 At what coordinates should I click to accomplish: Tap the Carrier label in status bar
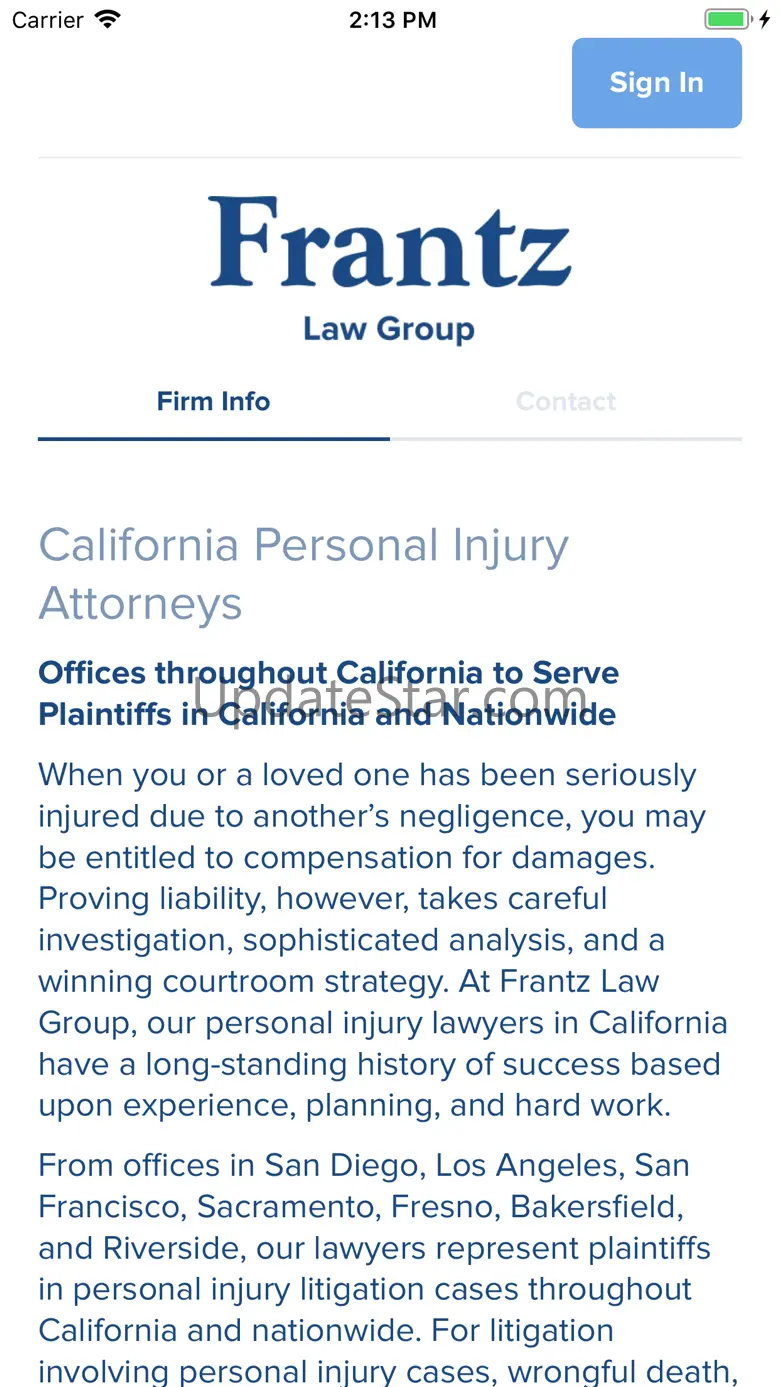47,20
